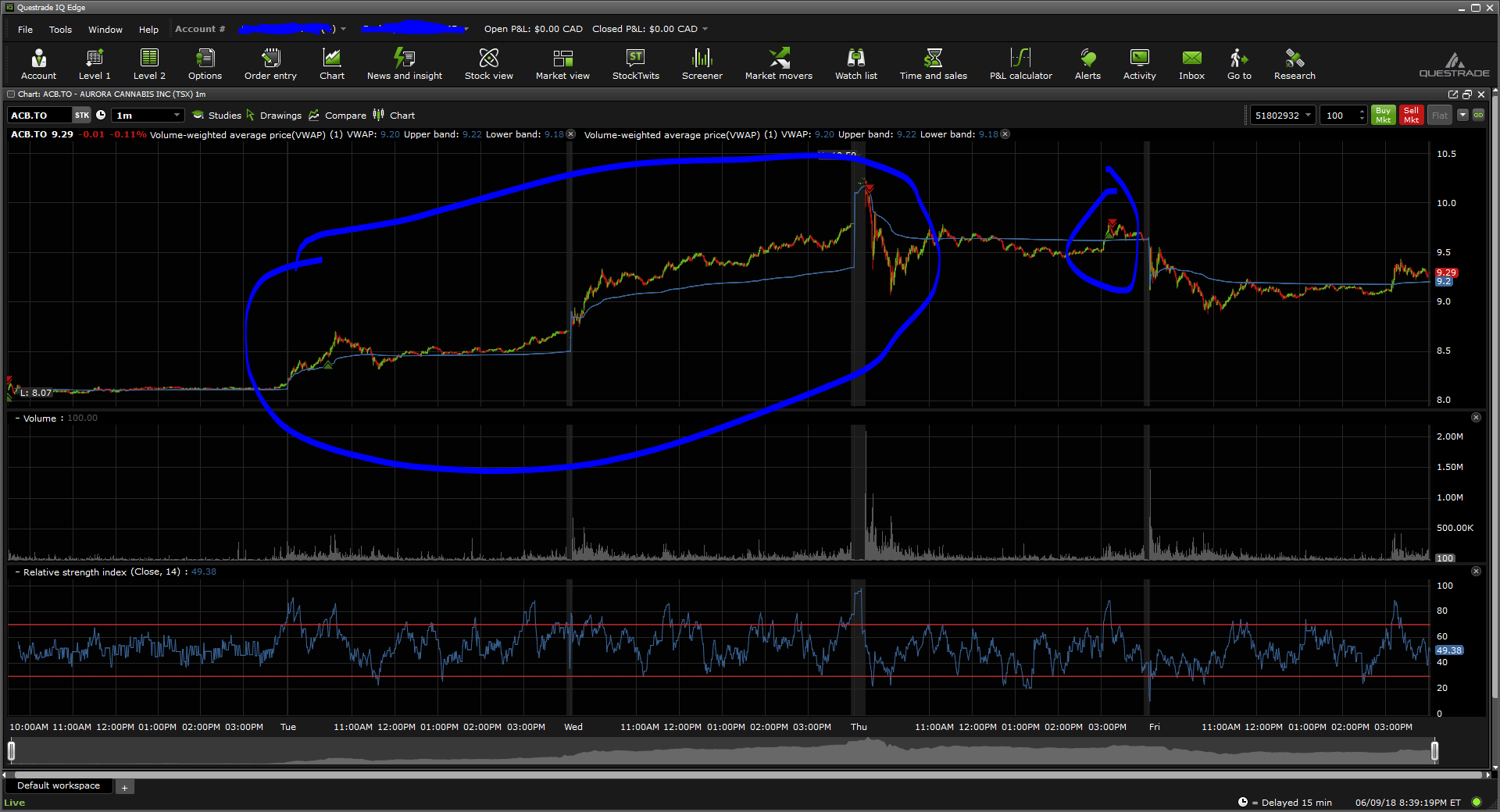This screenshot has height=812, width=1500.
Task: Close the Volume panel
Action: click(x=1476, y=418)
